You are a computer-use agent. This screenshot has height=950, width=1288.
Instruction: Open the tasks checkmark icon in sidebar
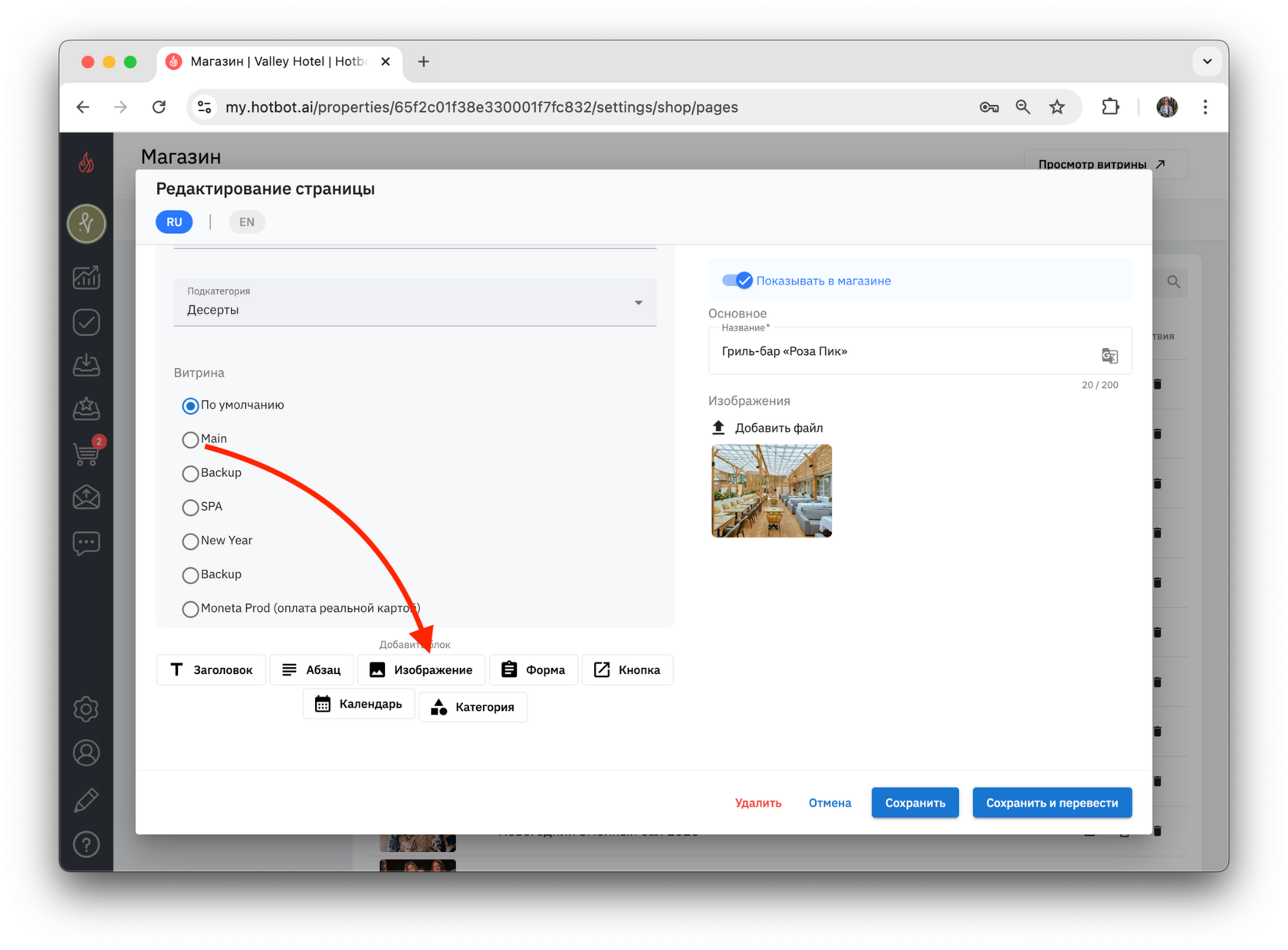coord(87,322)
